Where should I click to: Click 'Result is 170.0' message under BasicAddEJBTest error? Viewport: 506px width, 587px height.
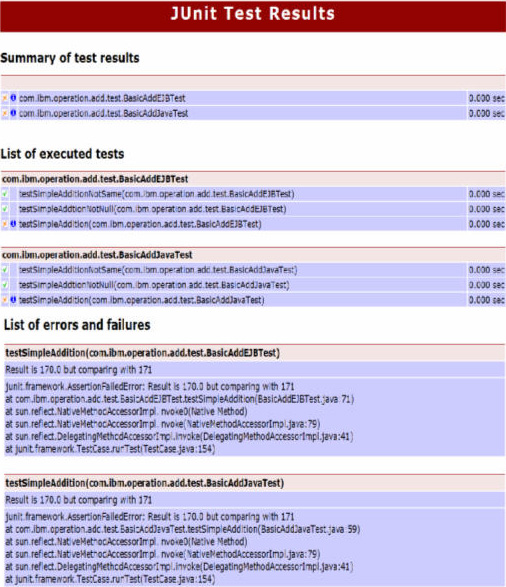click(x=79, y=370)
